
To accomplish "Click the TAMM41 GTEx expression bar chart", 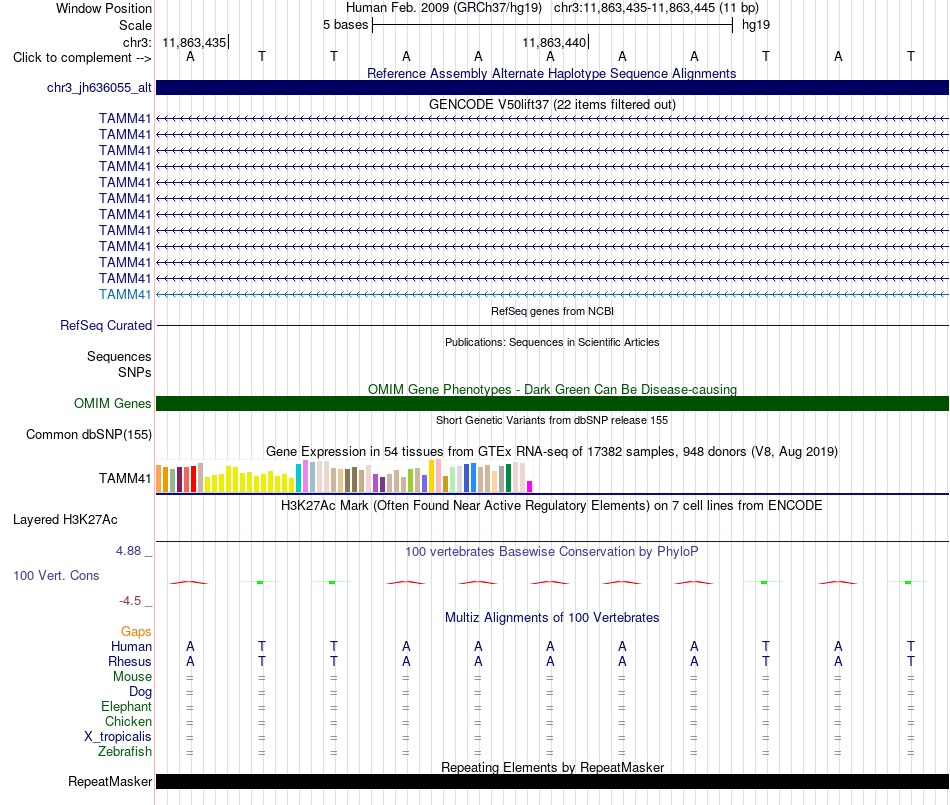I will [344, 476].
